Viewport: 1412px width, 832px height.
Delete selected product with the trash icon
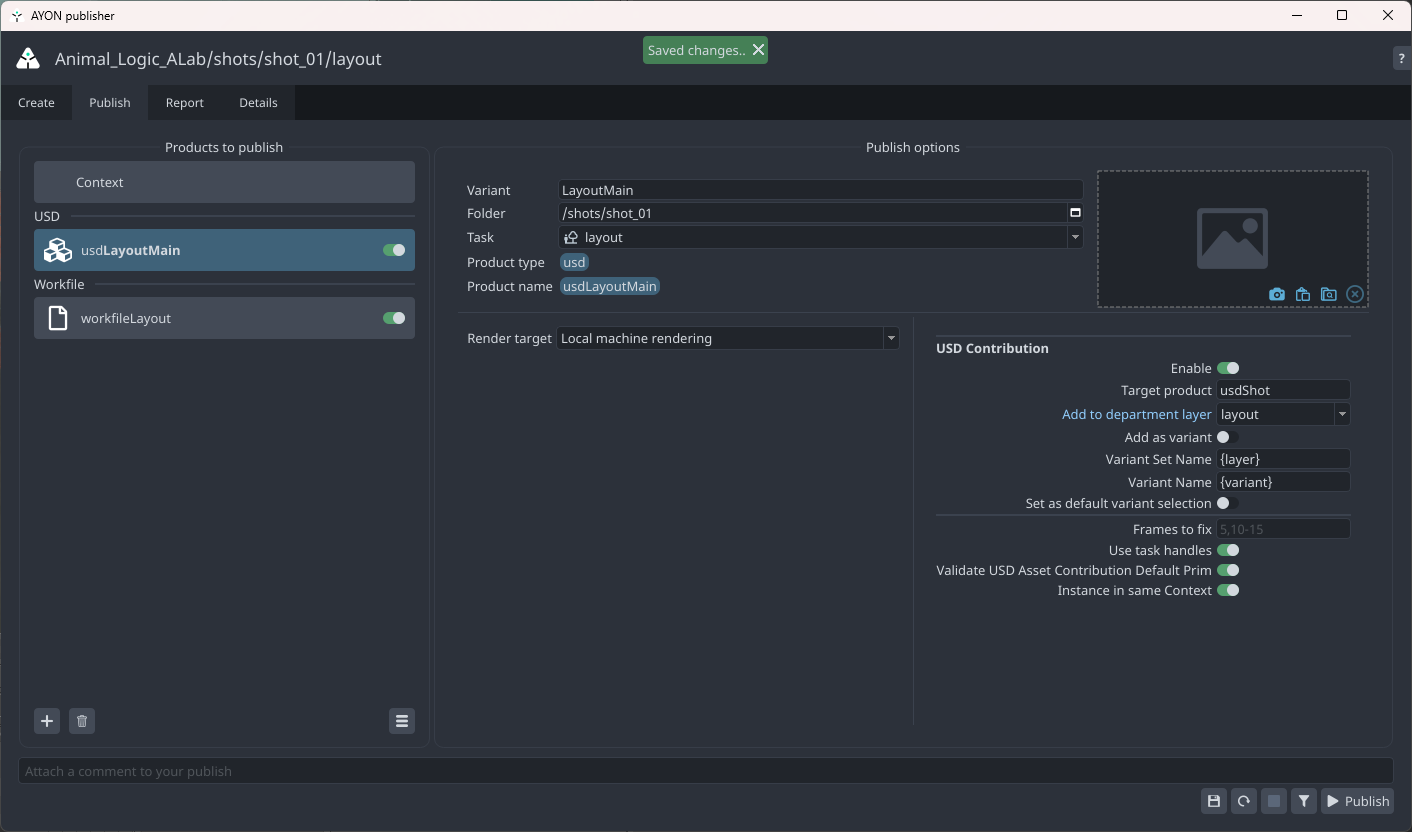click(x=82, y=721)
